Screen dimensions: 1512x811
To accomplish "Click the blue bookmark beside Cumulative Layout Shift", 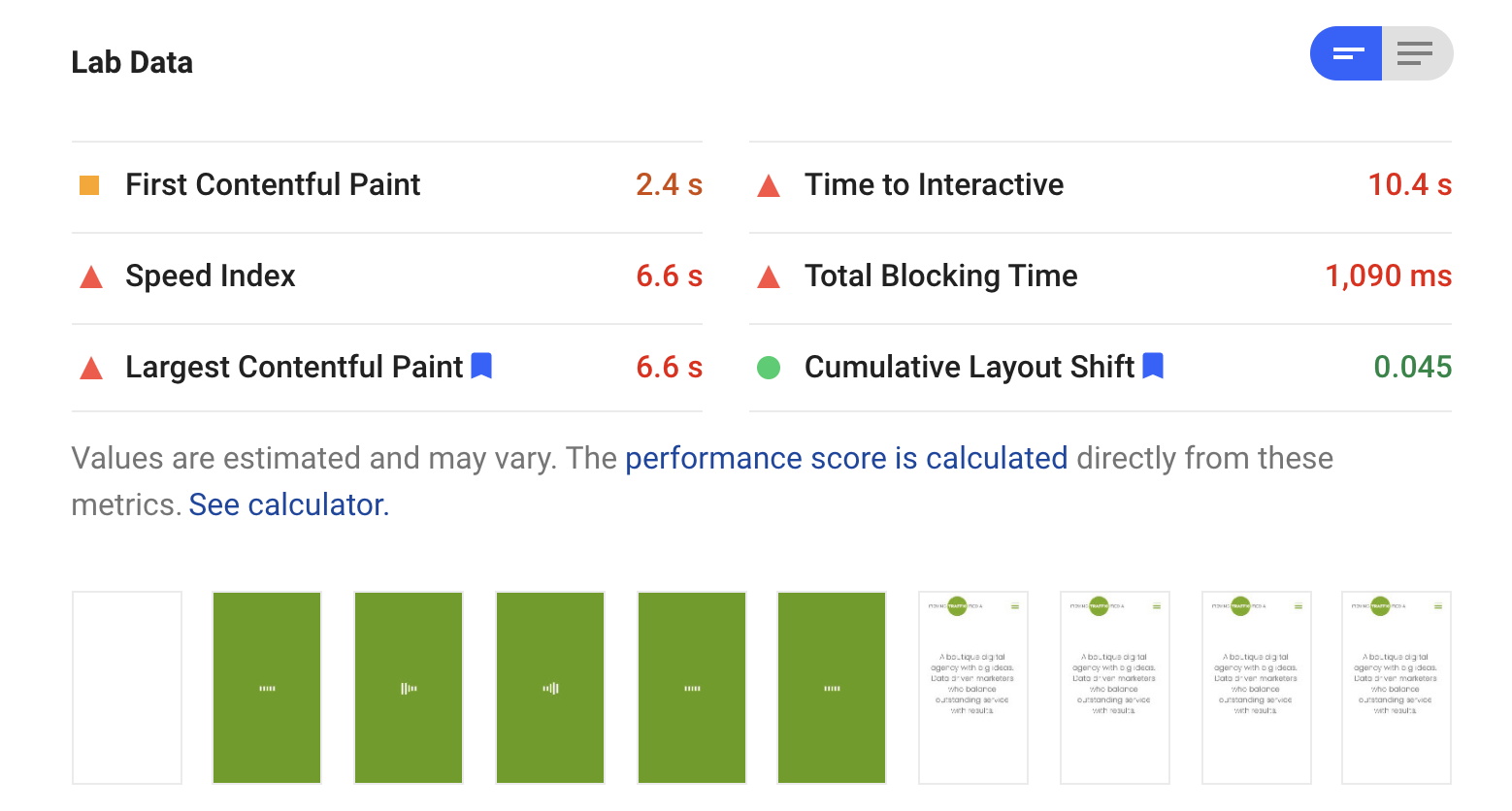I will click(1153, 367).
